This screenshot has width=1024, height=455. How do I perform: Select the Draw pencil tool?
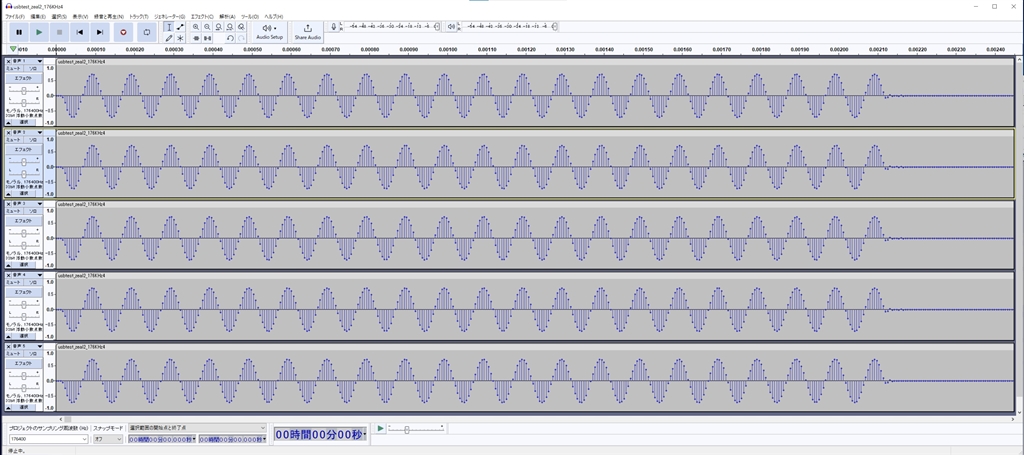click(x=168, y=38)
